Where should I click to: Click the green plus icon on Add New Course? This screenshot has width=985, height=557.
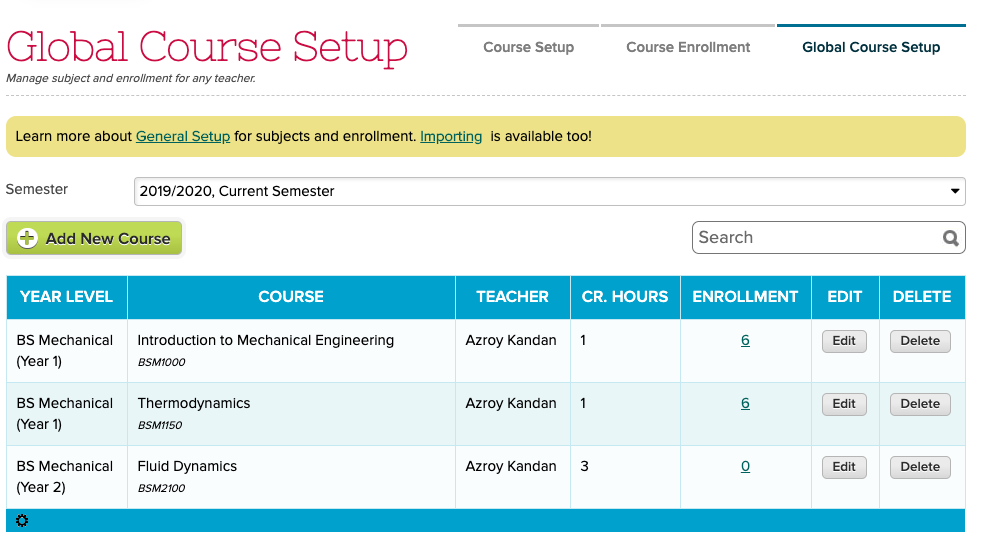point(28,238)
